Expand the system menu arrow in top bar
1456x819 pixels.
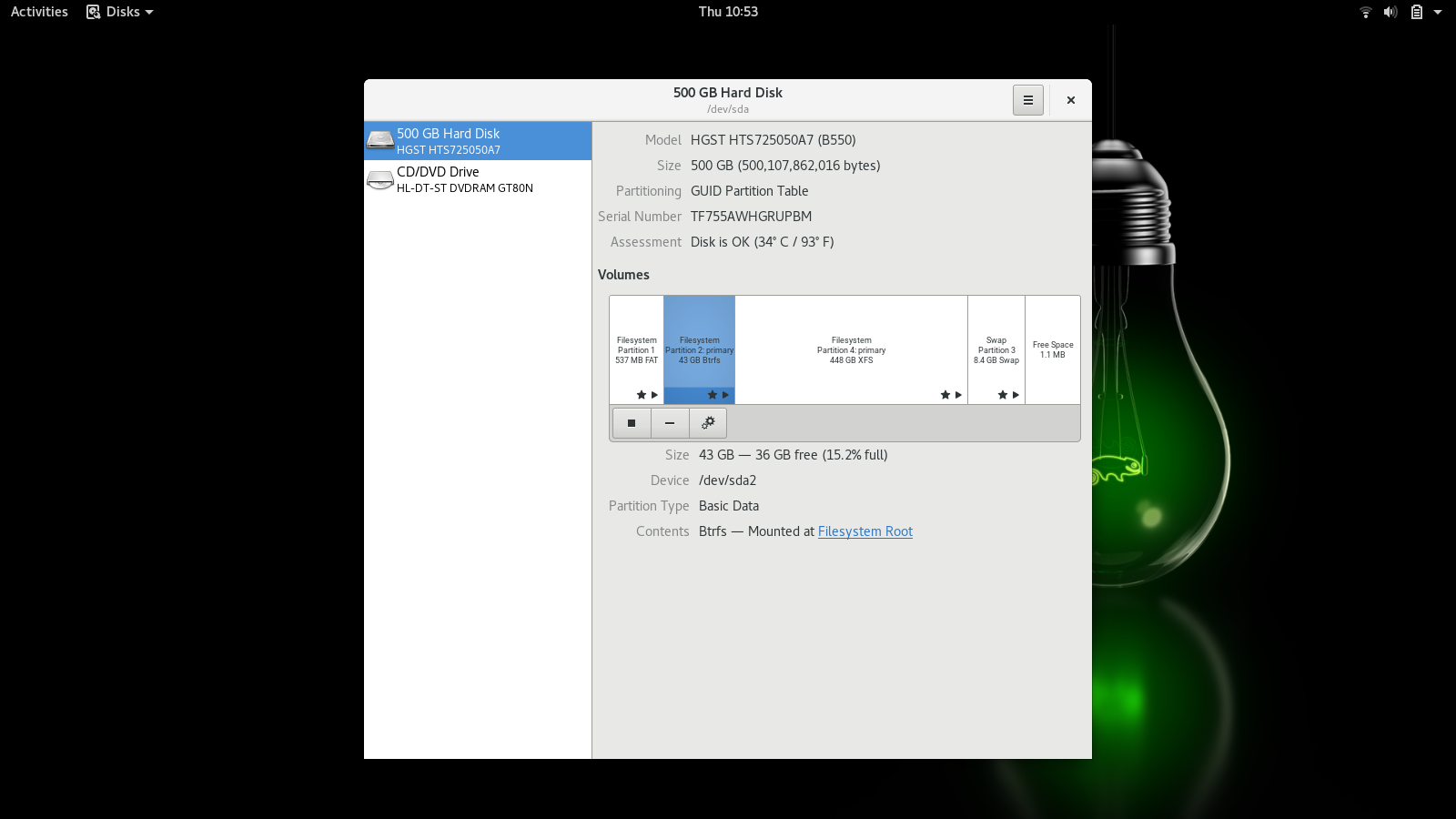point(1438,12)
